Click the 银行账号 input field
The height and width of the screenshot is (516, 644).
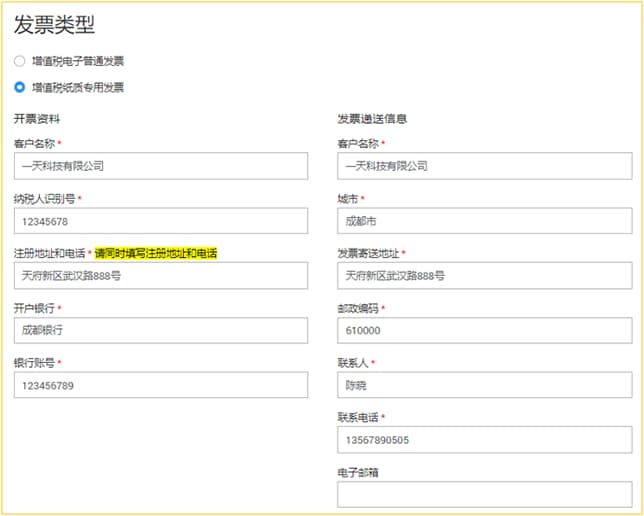click(161, 385)
